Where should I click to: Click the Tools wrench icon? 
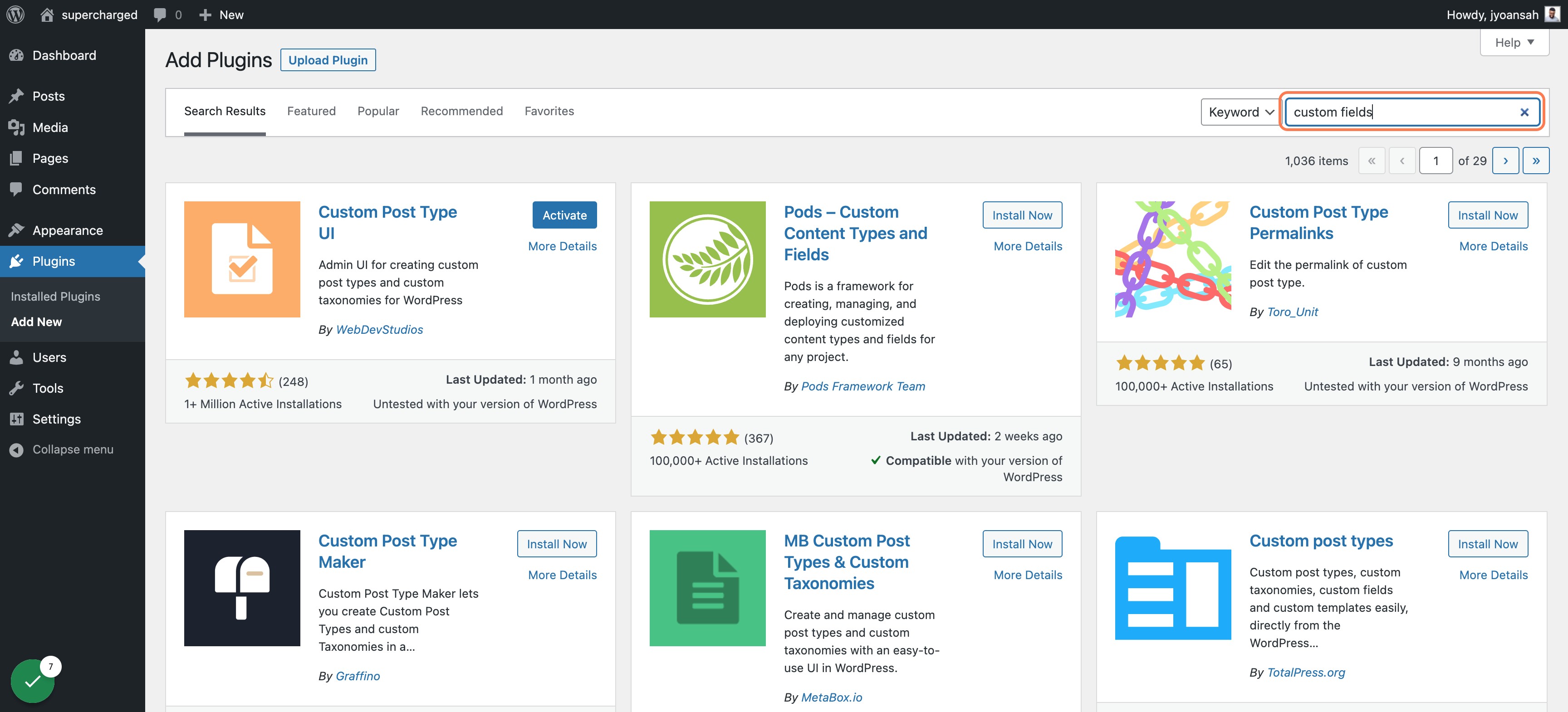(x=16, y=388)
